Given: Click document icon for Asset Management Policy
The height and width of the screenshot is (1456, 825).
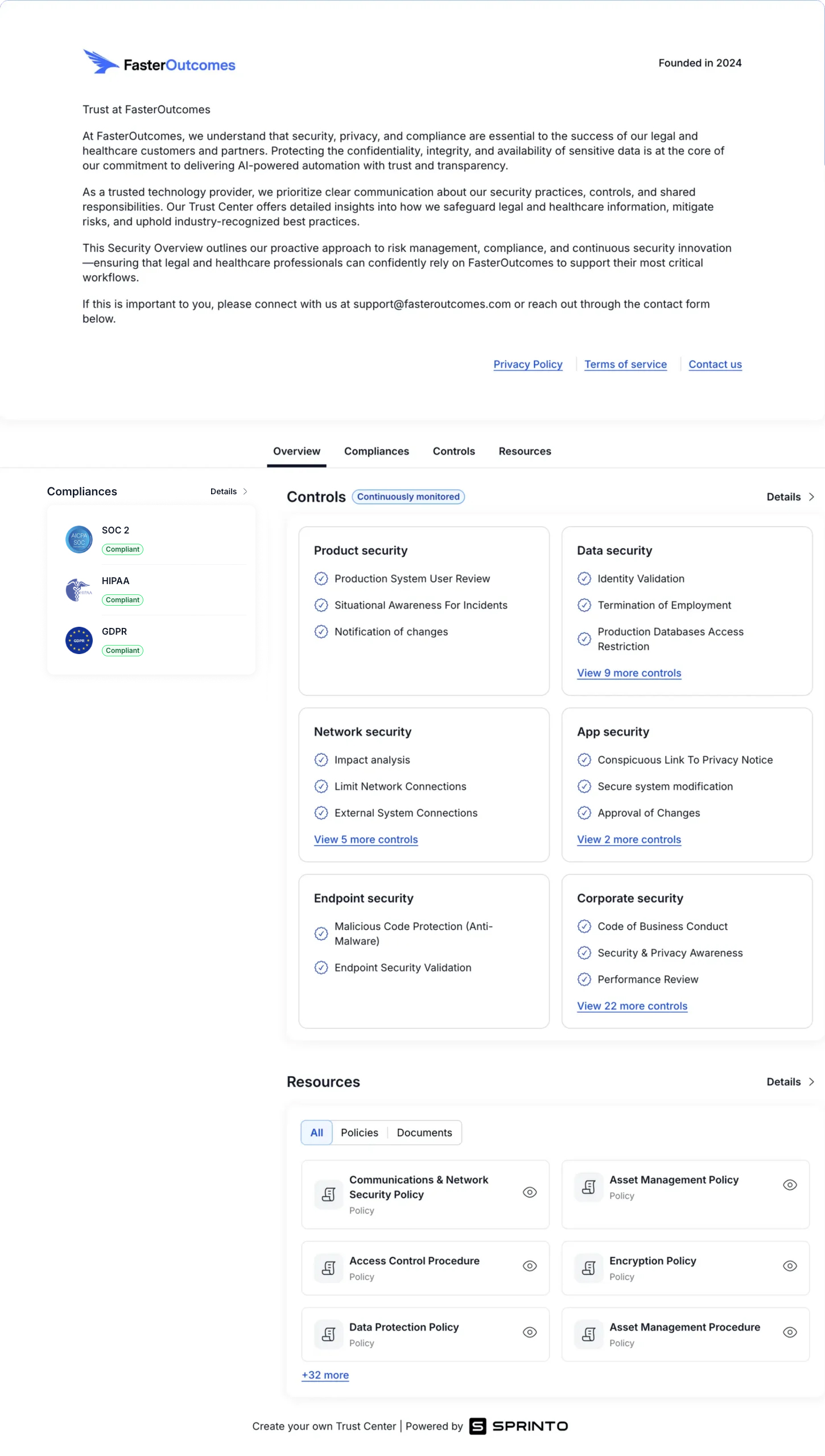Looking at the screenshot, I should (x=588, y=1186).
